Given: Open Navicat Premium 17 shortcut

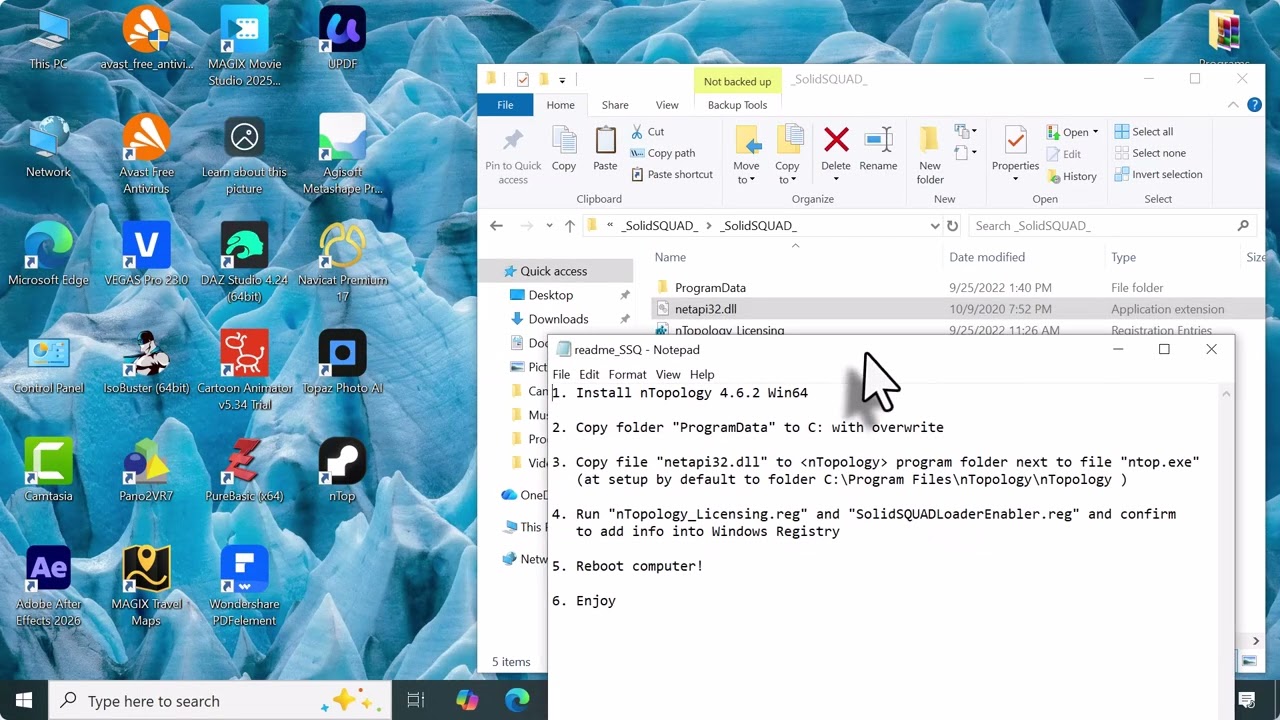Looking at the screenshot, I should 342,263.
